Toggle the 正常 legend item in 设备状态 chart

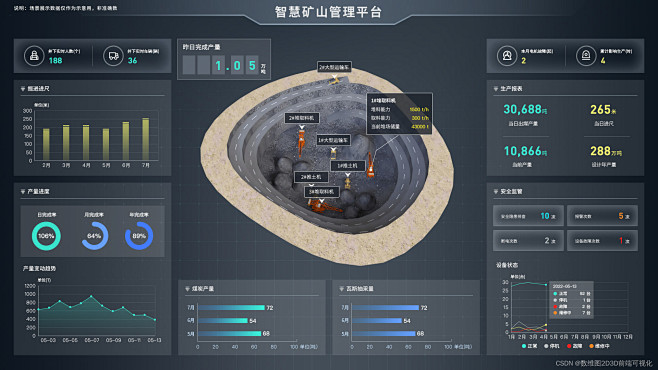(x=529, y=346)
